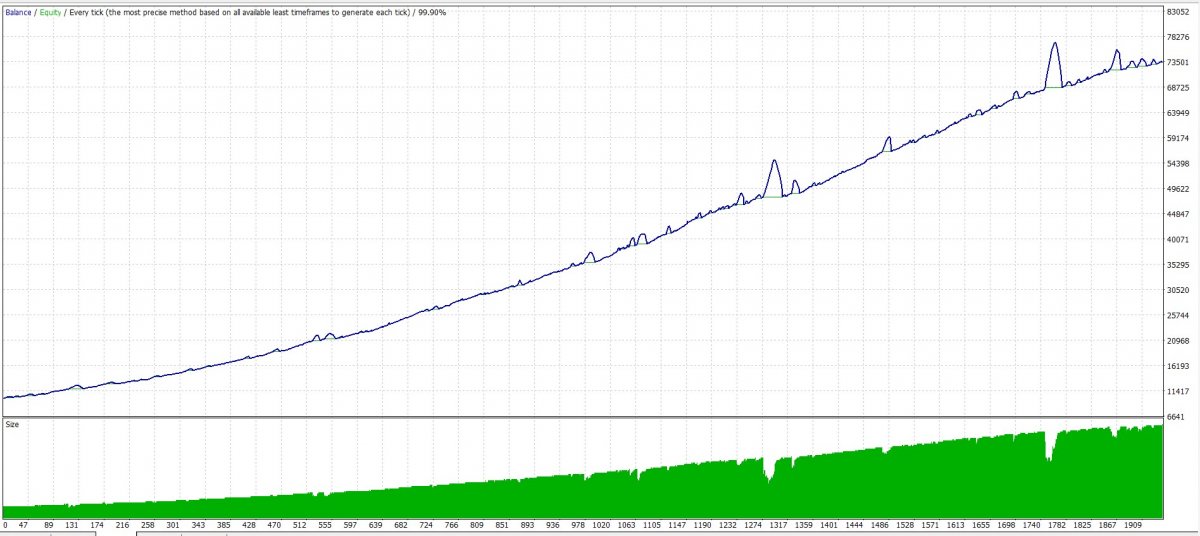Viewport: 1200px width, 536px height.
Task: Click trade number 555 on the horizontal axis
Action: [325, 524]
